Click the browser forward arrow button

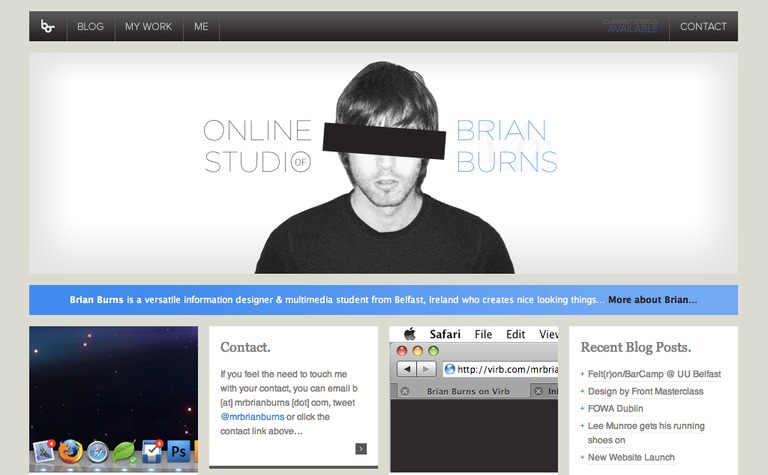point(426,369)
